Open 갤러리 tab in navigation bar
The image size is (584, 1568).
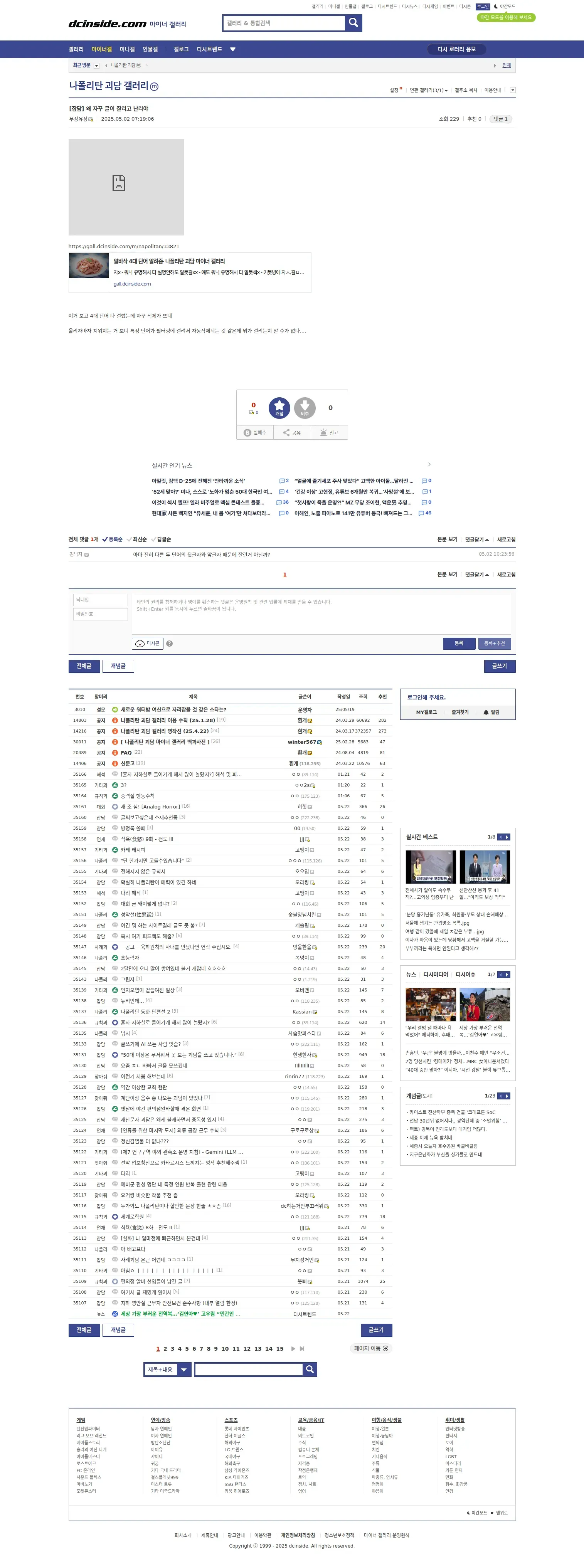pos(76,49)
